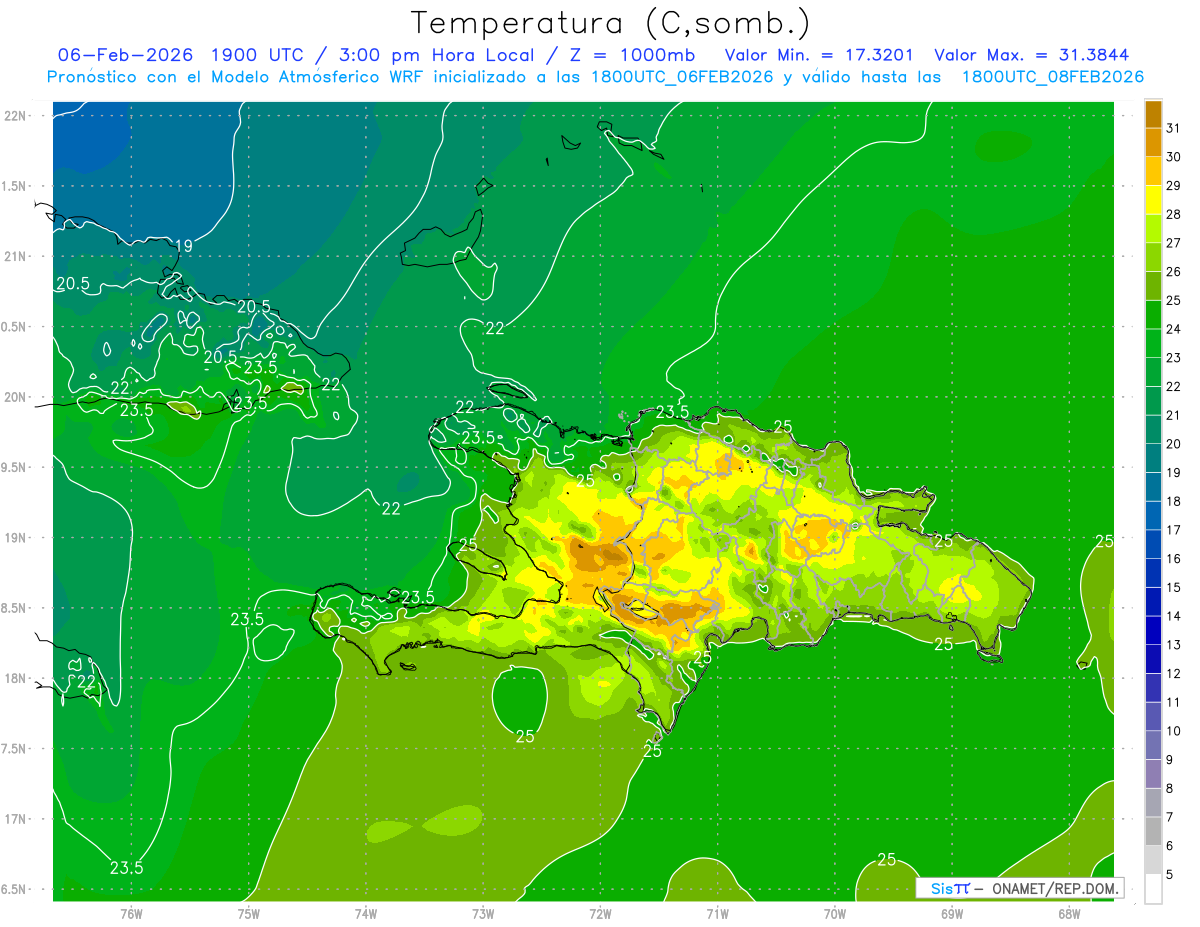1200x927 pixels.
Task: Select the yellow color band between 28 and 29
Action: [1153, 200]
